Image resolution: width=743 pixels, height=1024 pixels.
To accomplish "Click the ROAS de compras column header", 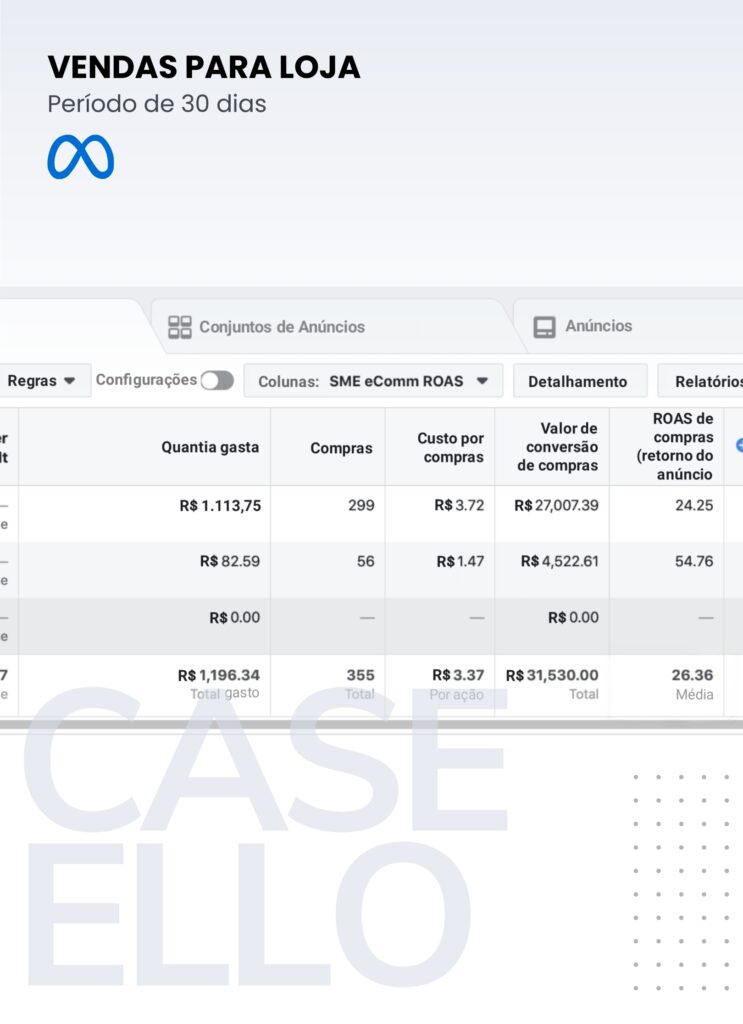I will 682,446.
